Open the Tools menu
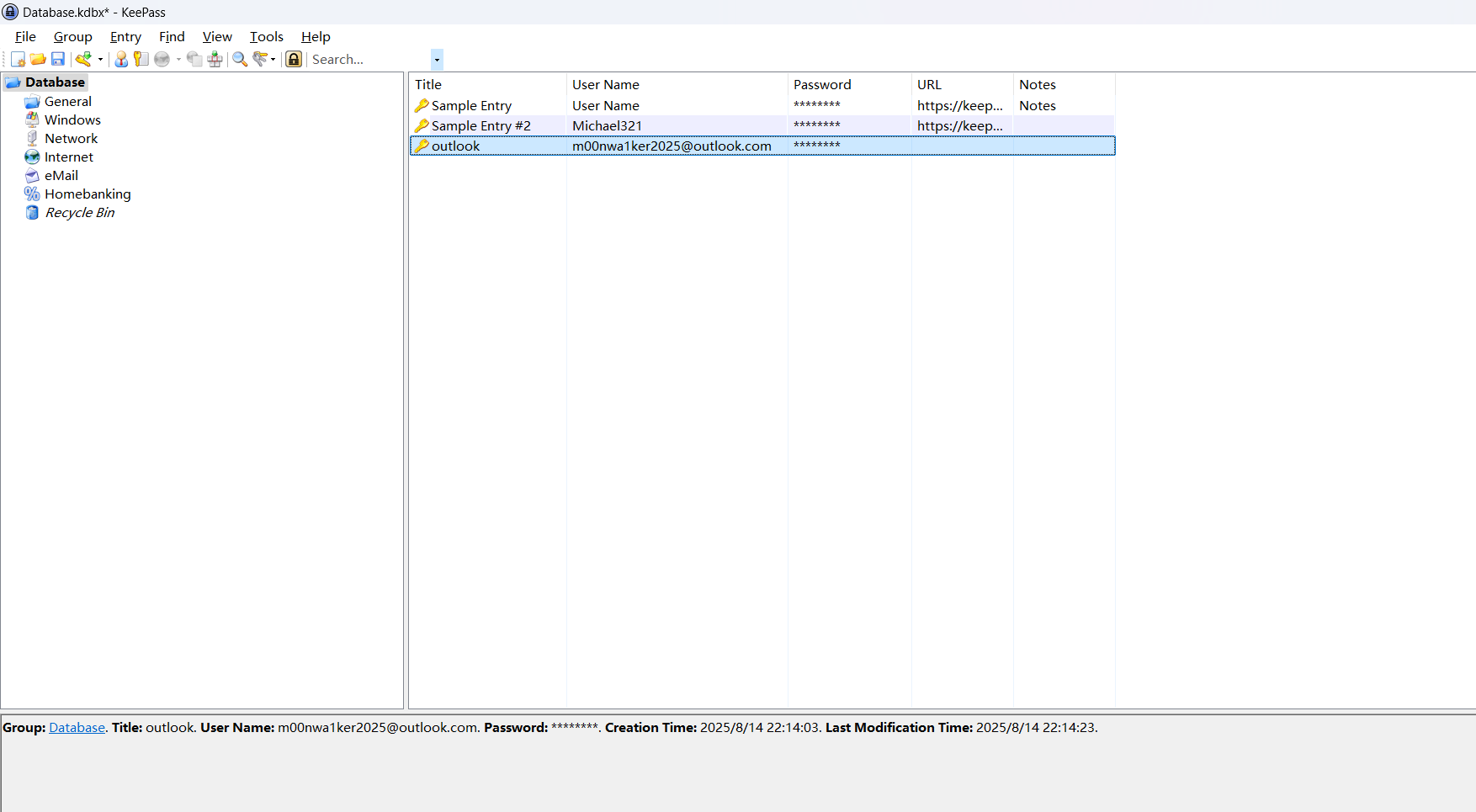The width and height of the screenshot is (1476, 812). click(x=267, y=36)
